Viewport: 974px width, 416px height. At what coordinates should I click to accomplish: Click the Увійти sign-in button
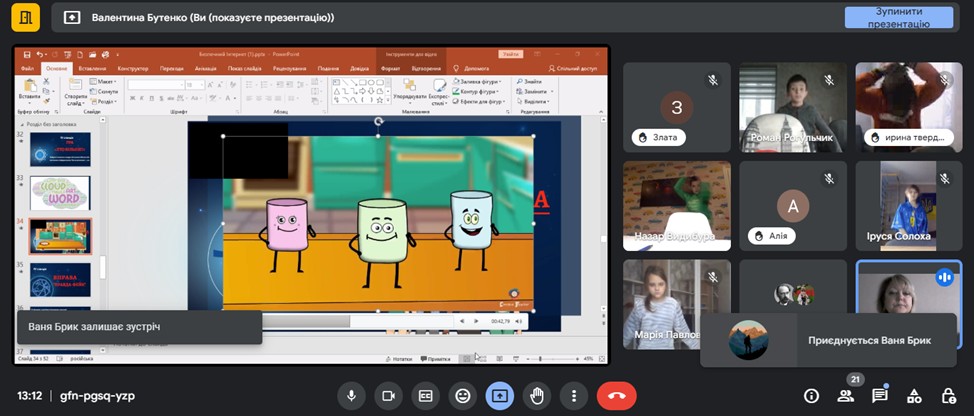tap(511, 55)
